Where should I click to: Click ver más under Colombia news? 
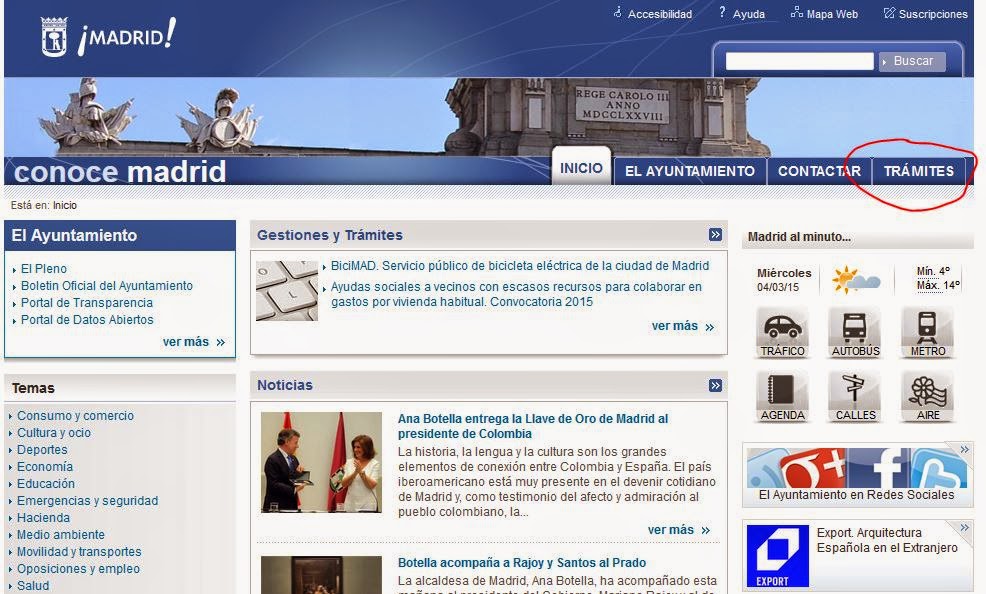(679, 530)
